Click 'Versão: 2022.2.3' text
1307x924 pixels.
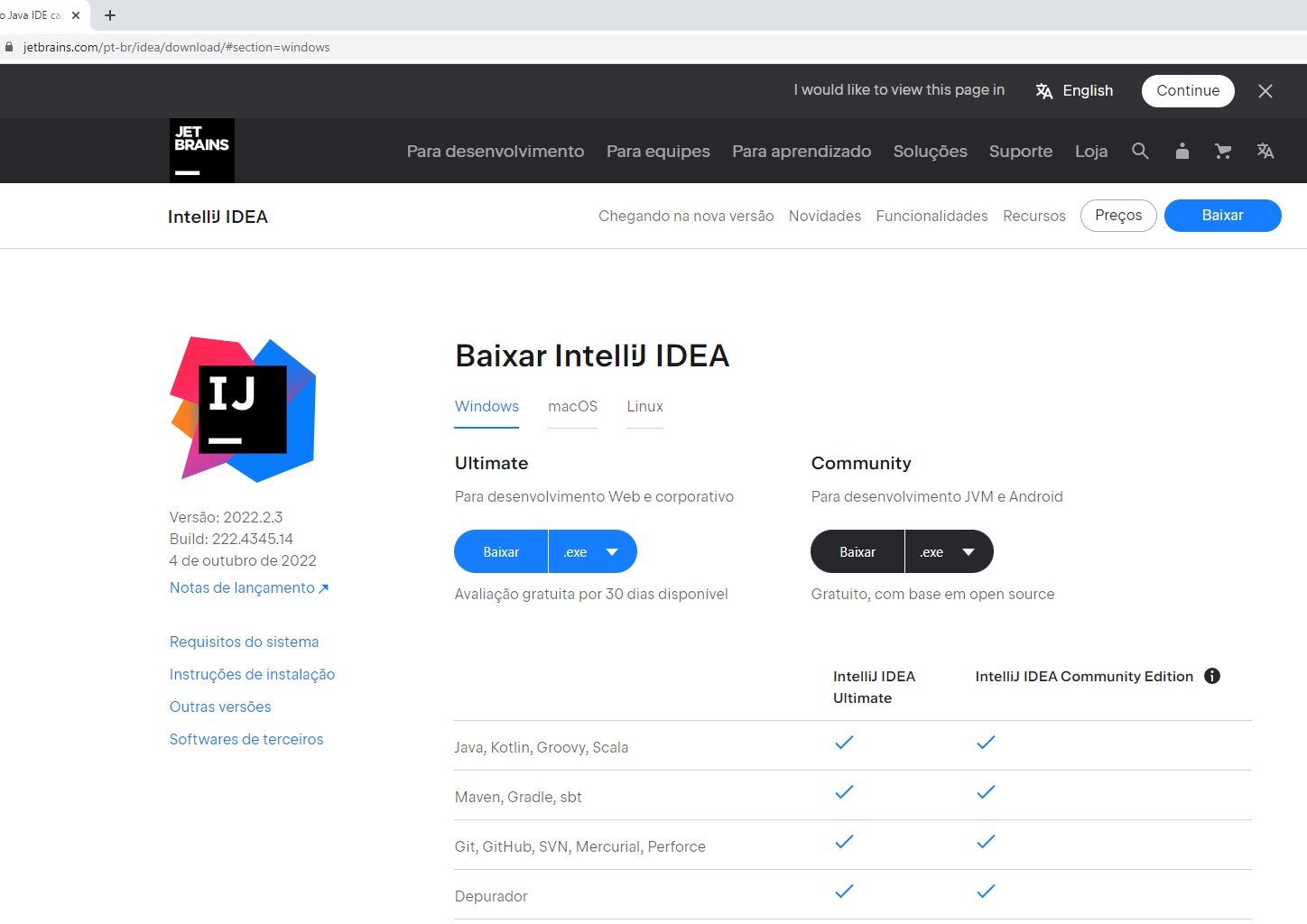point(226,518)
